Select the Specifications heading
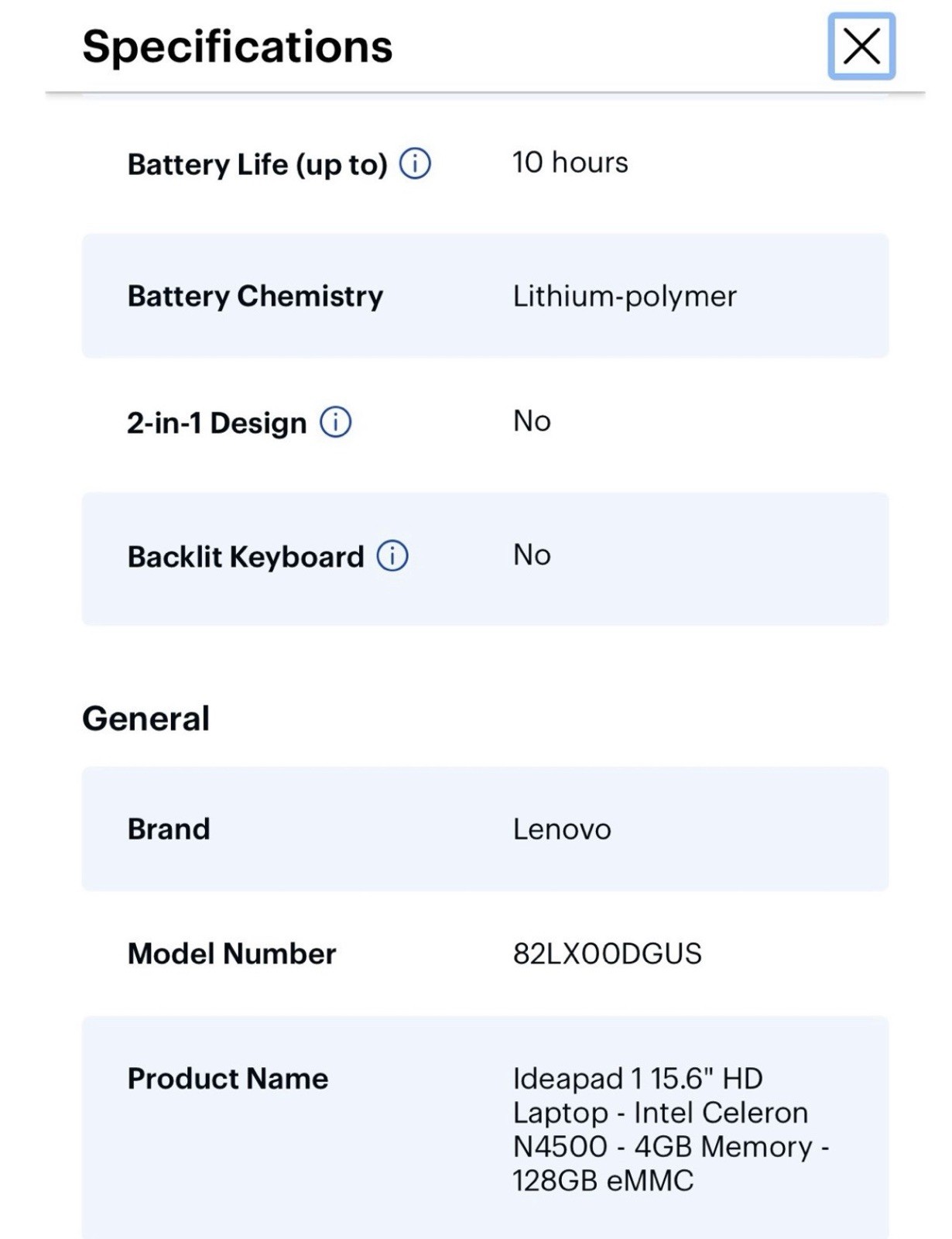This screenshot has height=1239, width=952. 238,46
